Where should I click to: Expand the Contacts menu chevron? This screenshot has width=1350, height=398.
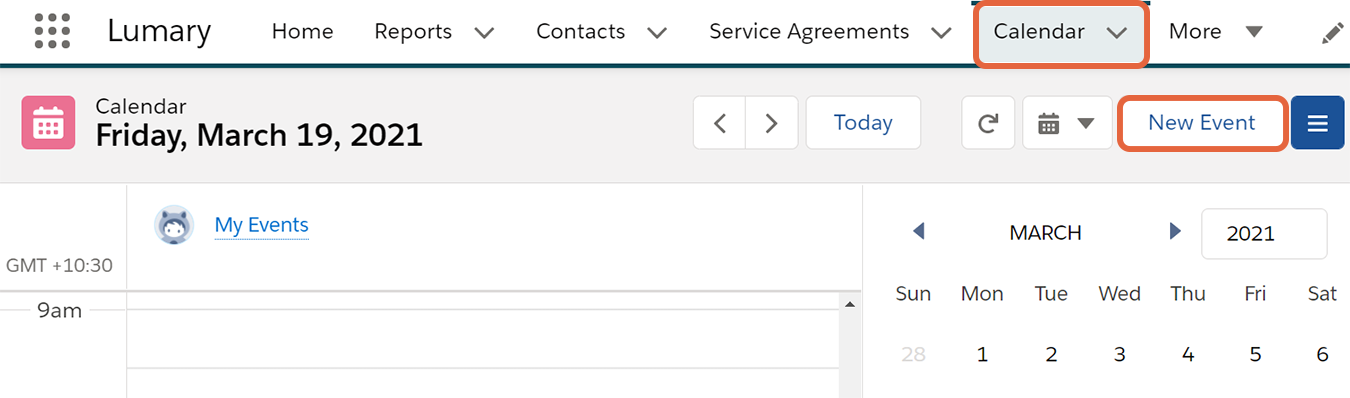[x=657, y=33]
